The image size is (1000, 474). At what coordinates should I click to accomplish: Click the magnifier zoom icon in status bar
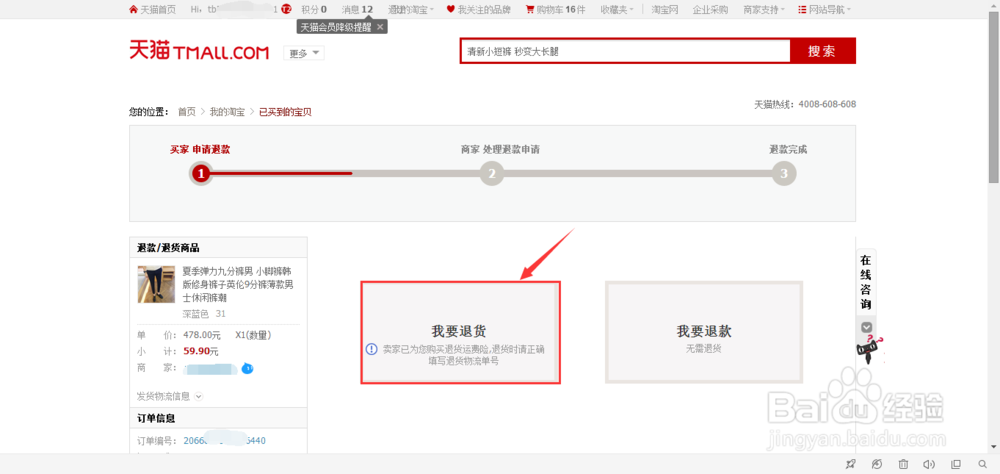coord(982,464)
